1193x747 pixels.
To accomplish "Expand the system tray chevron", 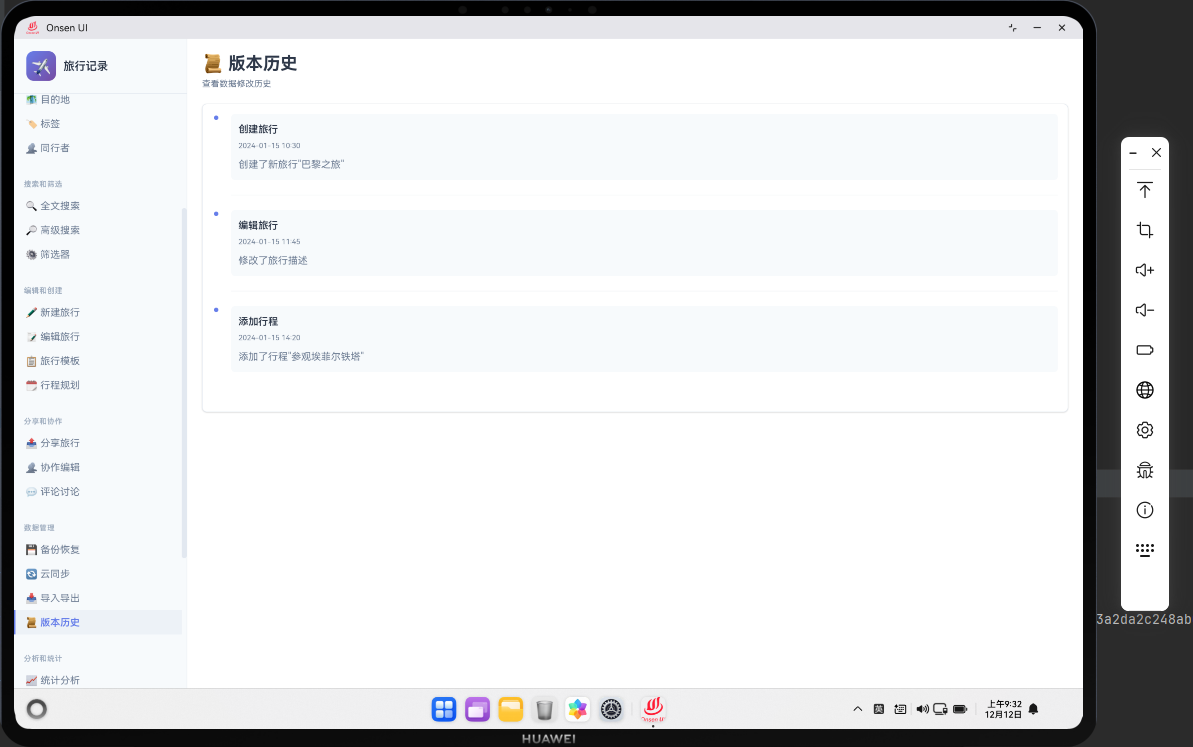I will tap(857, 709).
